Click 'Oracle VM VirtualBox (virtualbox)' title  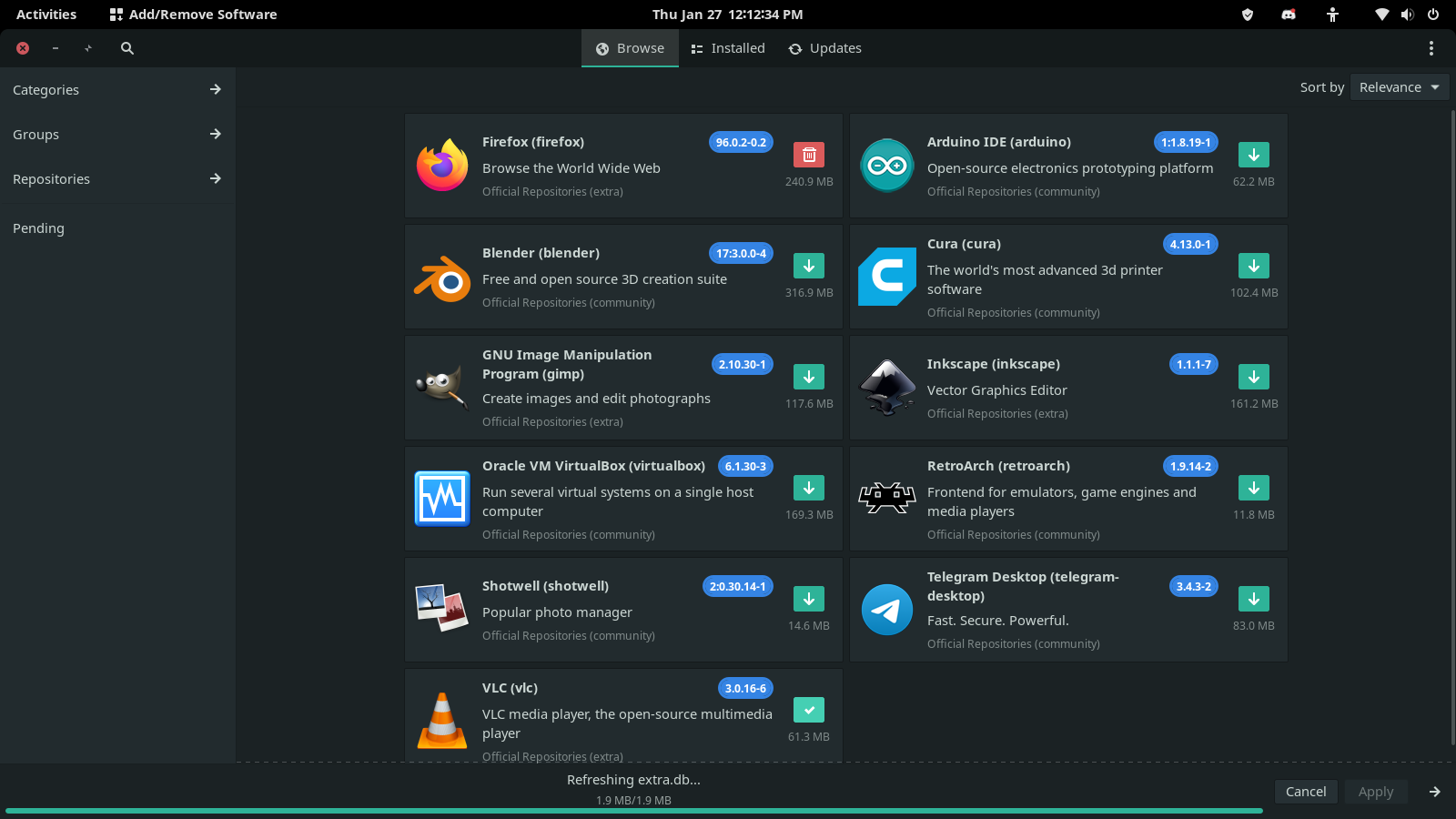[x=593, y=466]
